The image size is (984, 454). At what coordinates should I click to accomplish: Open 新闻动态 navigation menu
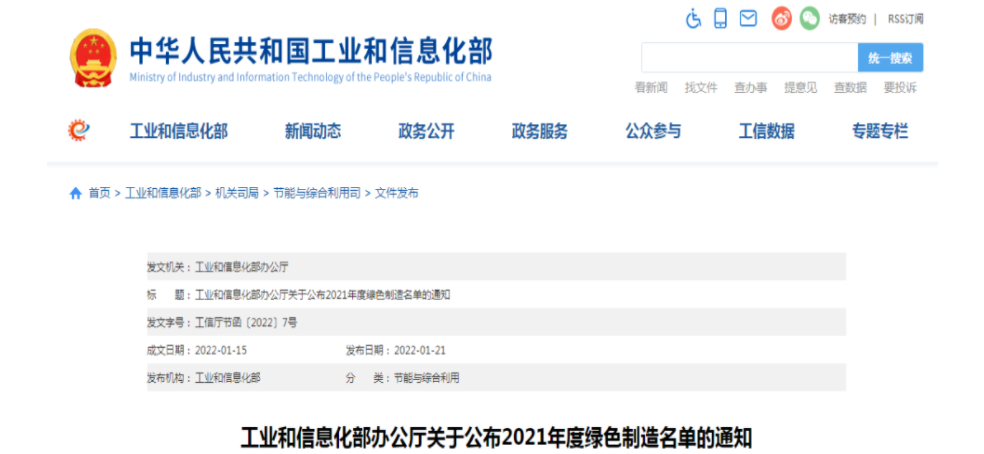coord(313,131)
